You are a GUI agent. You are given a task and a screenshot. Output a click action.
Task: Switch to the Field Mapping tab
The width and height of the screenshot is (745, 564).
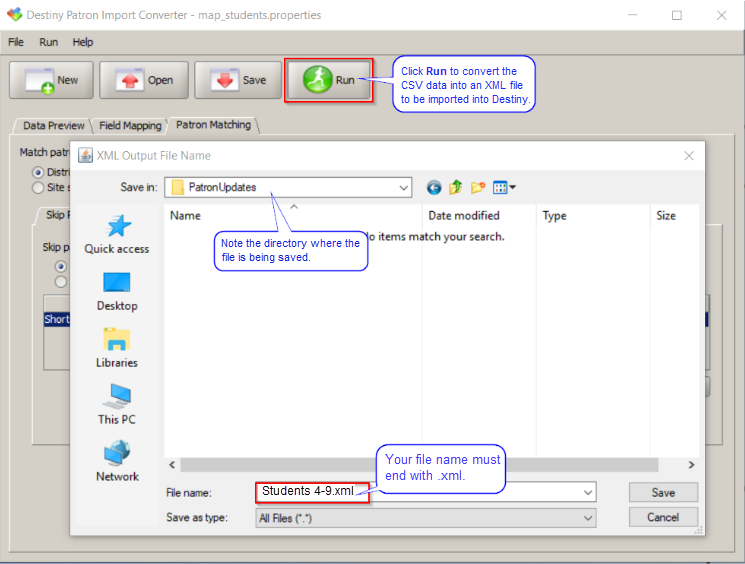click(x=130, y=126)
